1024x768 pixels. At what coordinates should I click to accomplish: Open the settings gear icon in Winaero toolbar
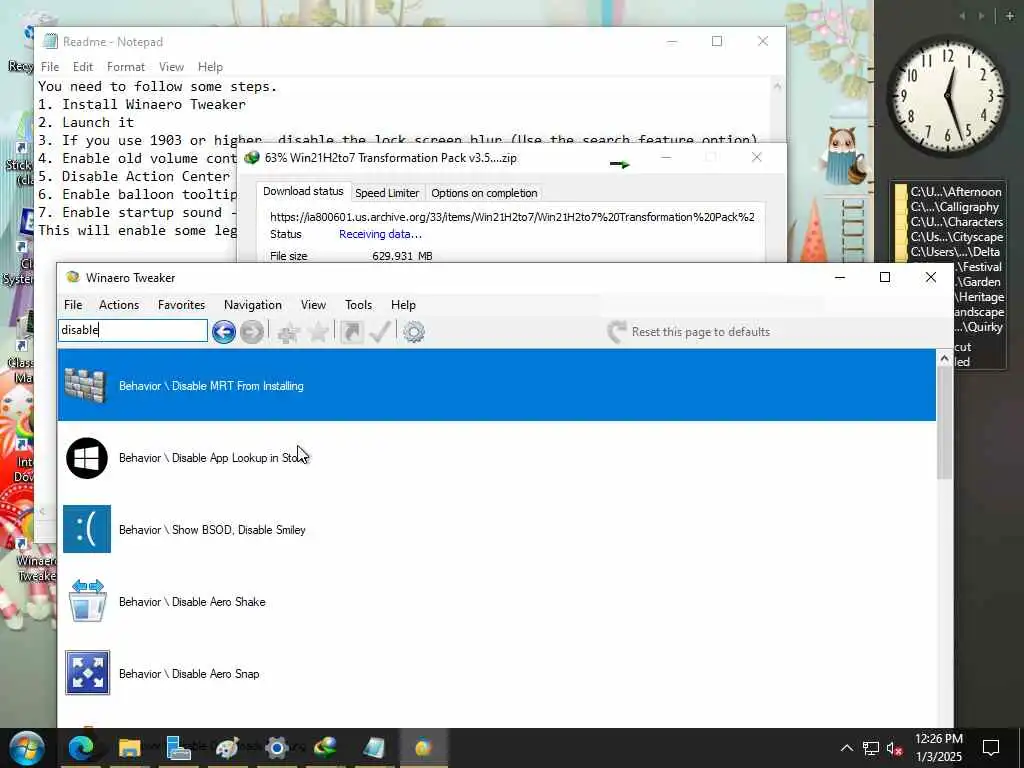coord(413,332)
